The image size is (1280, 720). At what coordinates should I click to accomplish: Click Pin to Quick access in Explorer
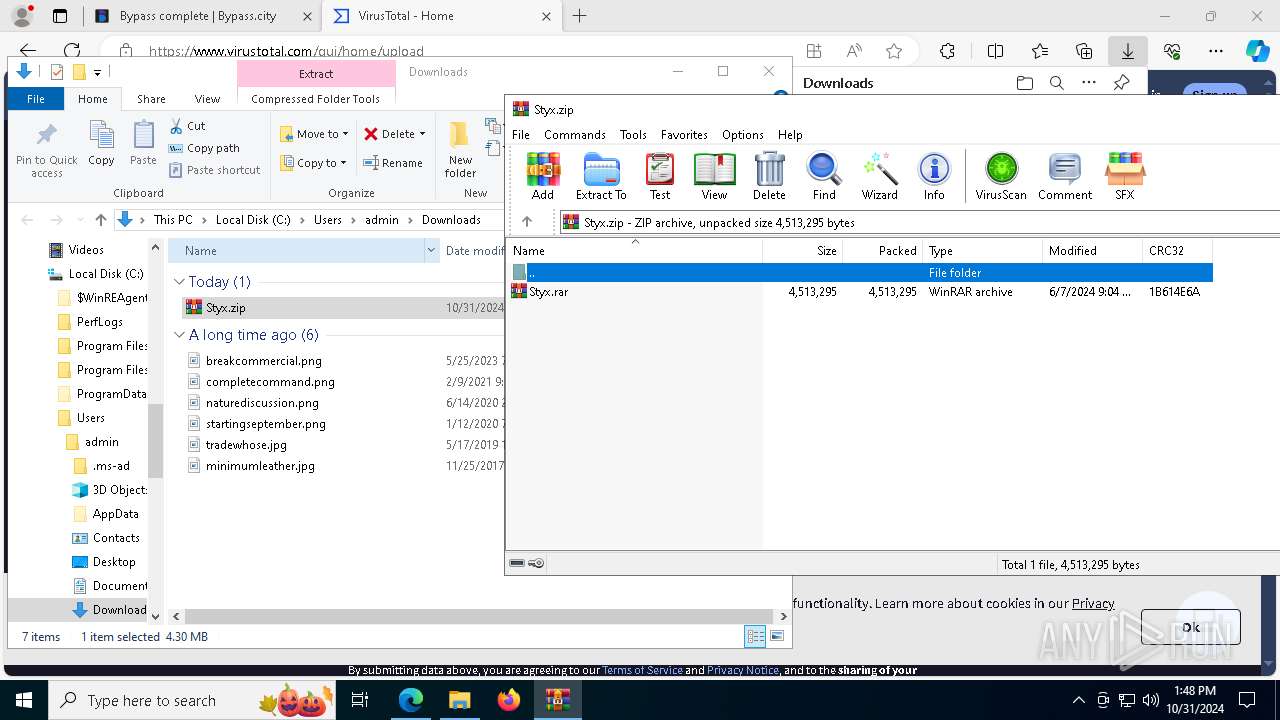point(46,151)
